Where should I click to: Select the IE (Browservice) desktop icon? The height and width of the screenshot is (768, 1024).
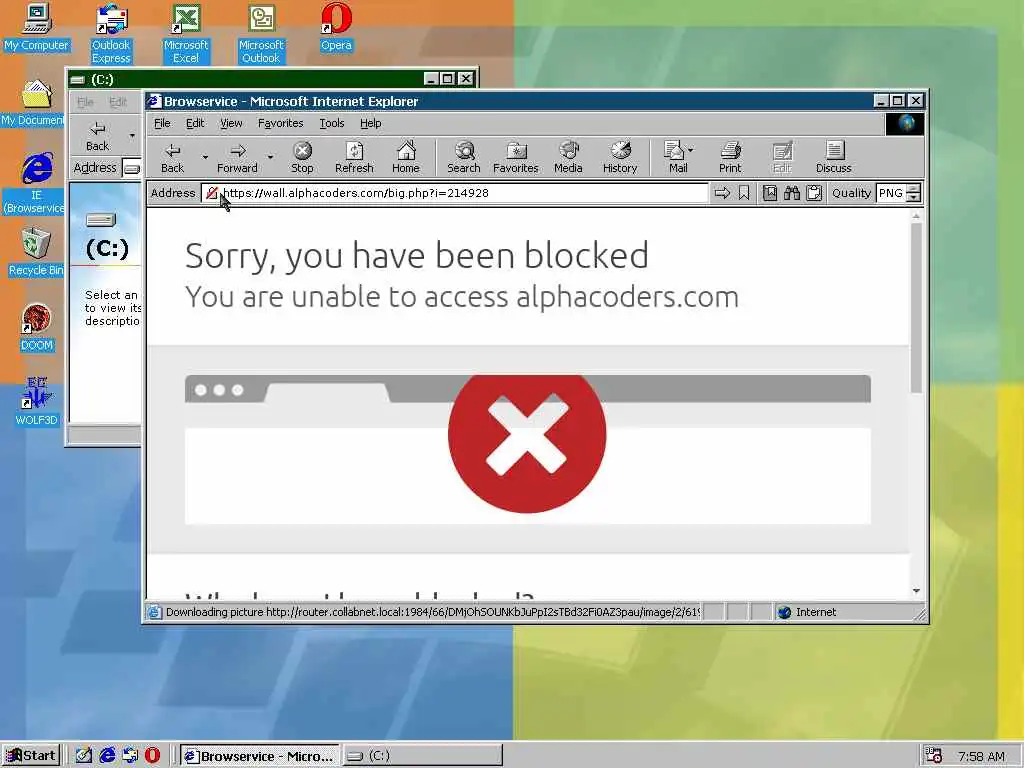point(35,184)
